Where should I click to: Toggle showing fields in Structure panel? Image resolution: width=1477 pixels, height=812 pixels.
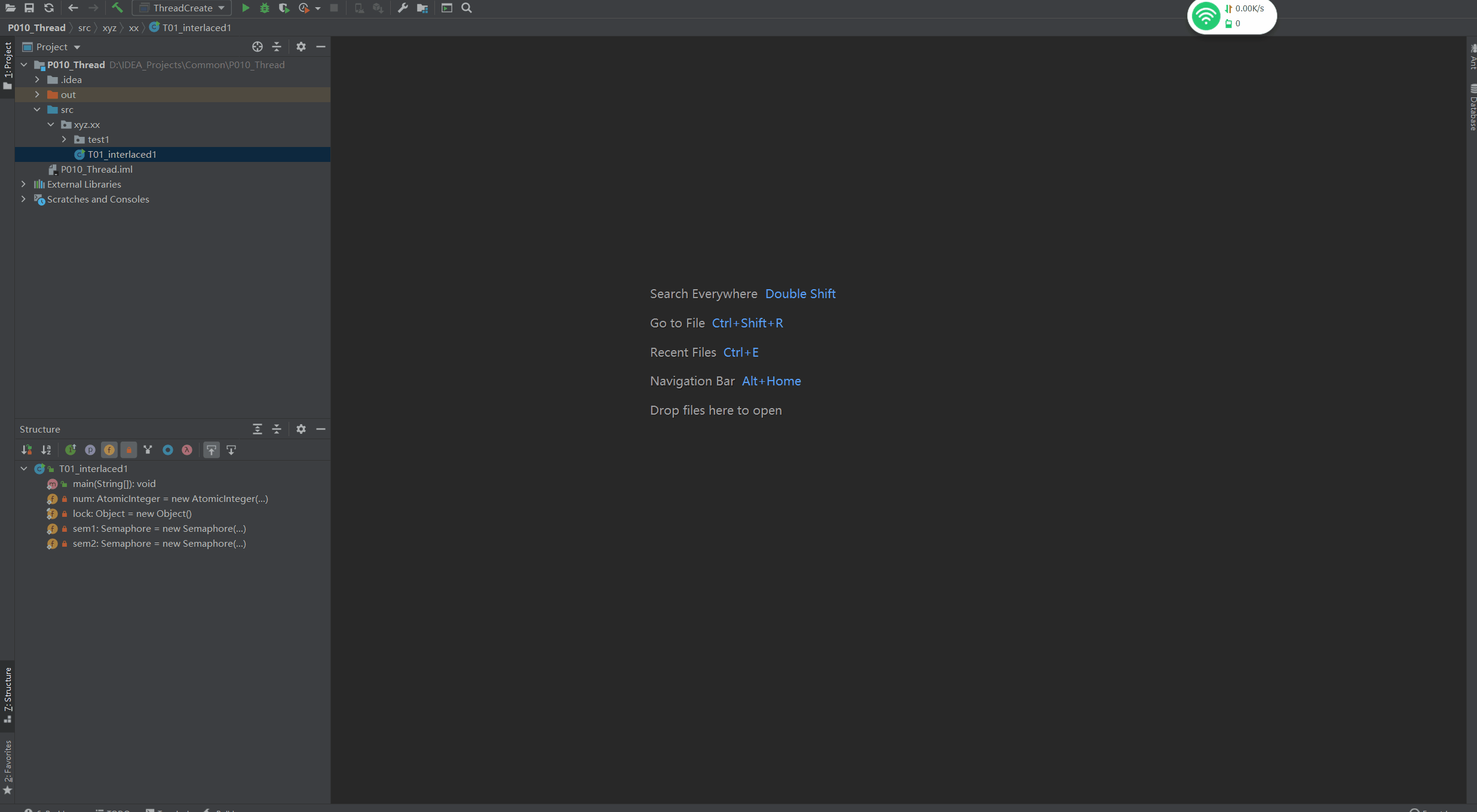(109, 449)
